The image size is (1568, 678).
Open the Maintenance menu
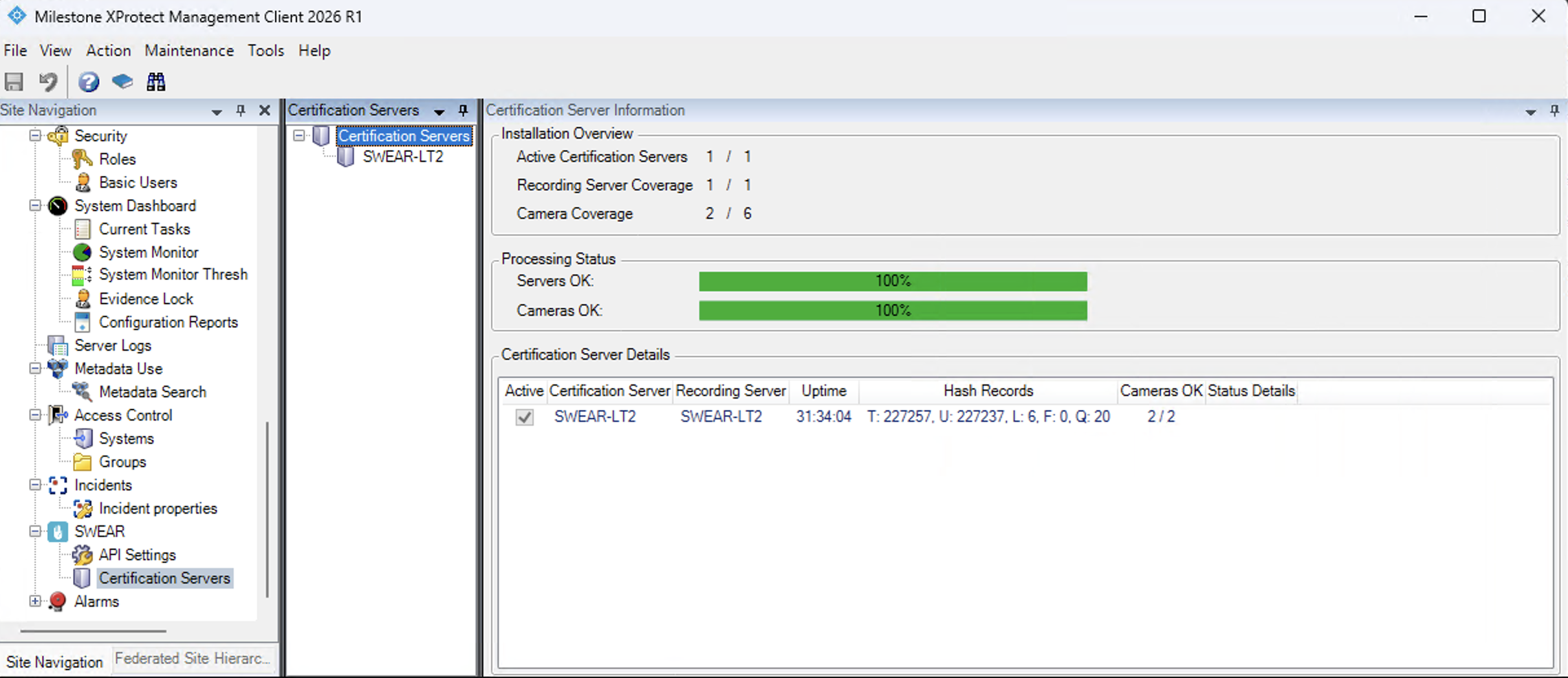click(189, 50)
